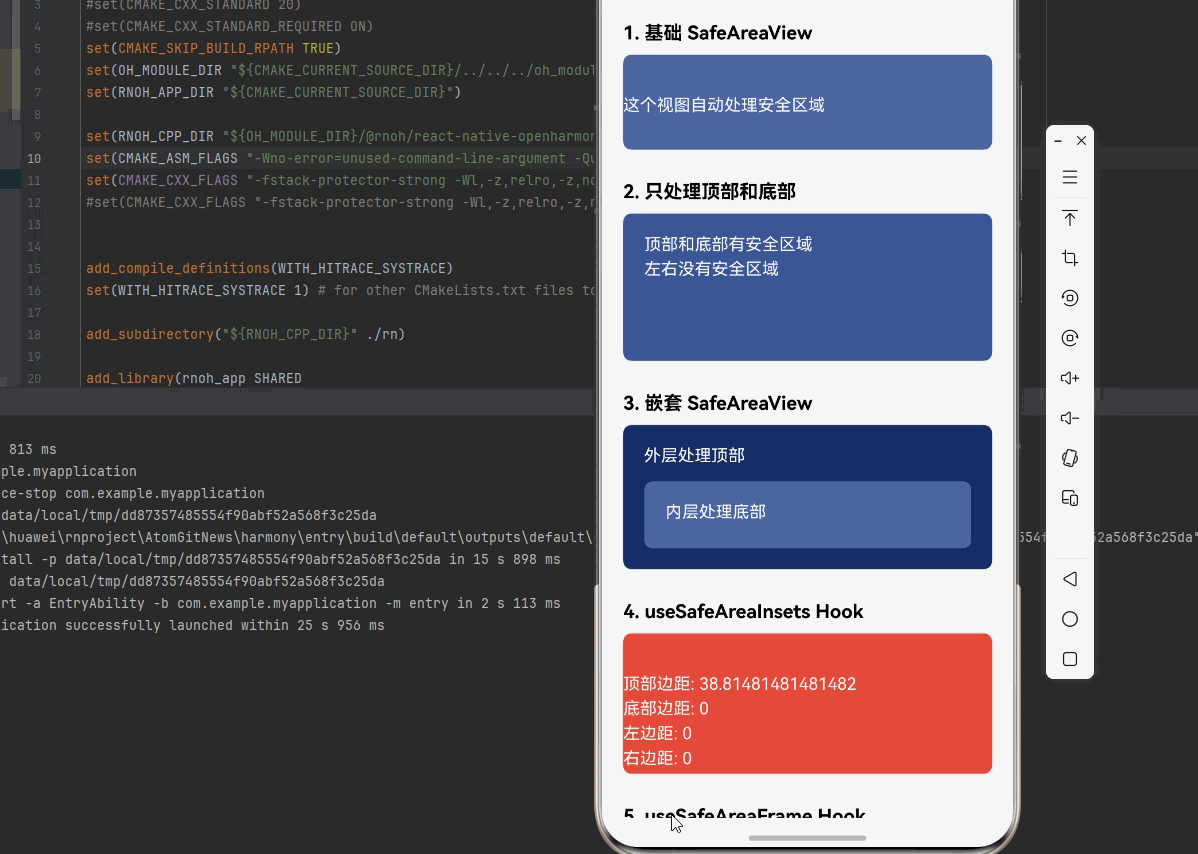Click the inner 内层处理底部 box

click(x=807, y=514)
